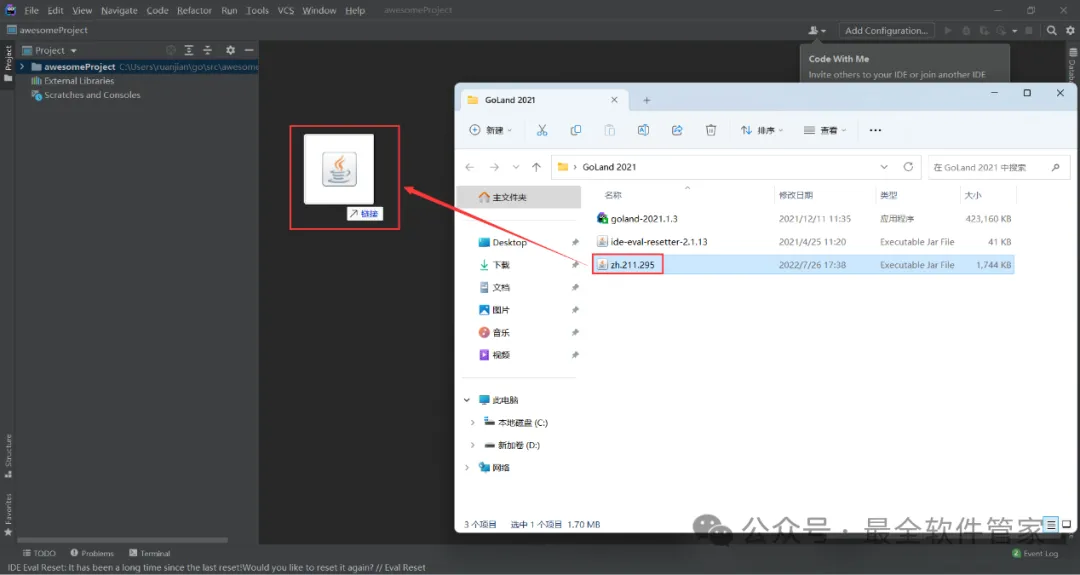
Task: Click the Structure vertical sidebar tab
Action: [8, 456]
